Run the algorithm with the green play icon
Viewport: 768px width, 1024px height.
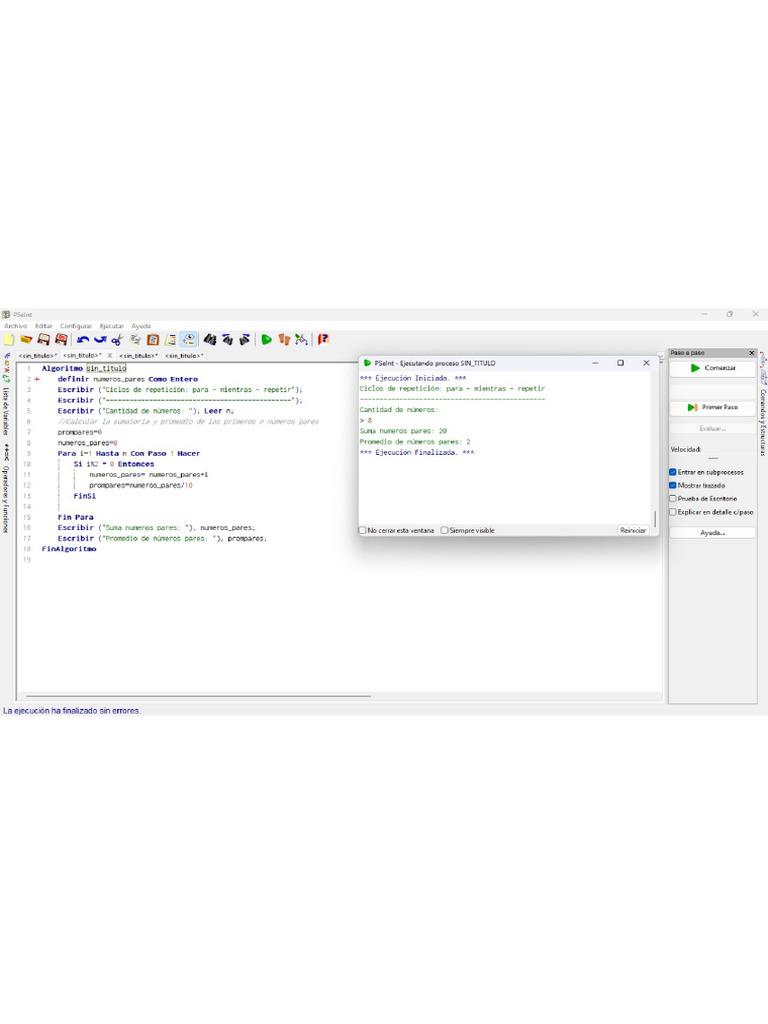click(x=267, y=340)
